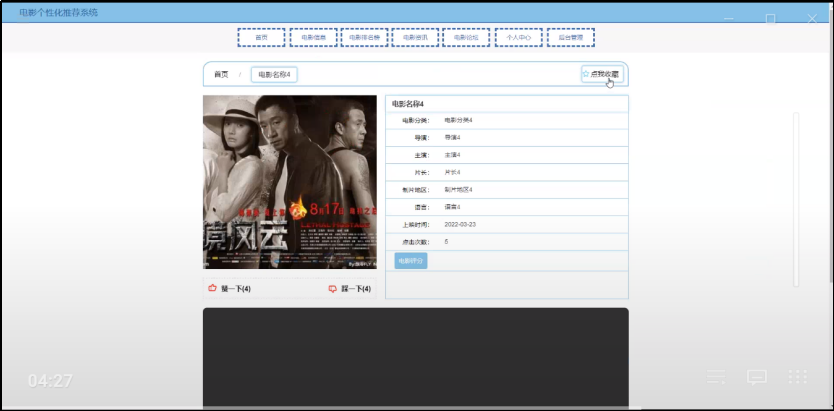Click the 片长4 duration value
The height and width of the screenshot is (411, 834).
click(x=453, y=172)
